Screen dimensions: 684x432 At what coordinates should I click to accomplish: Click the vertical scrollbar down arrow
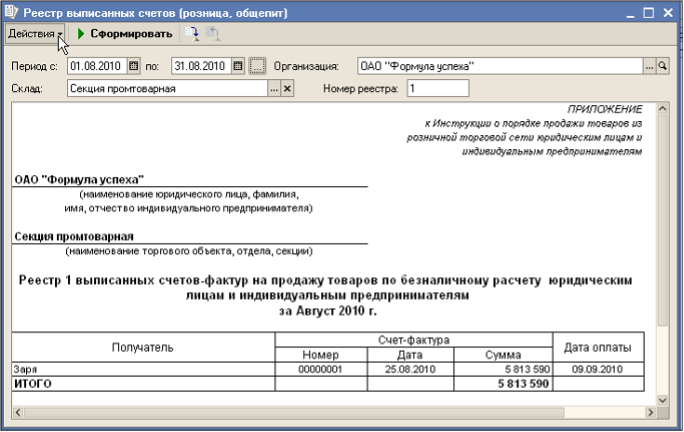661,399
